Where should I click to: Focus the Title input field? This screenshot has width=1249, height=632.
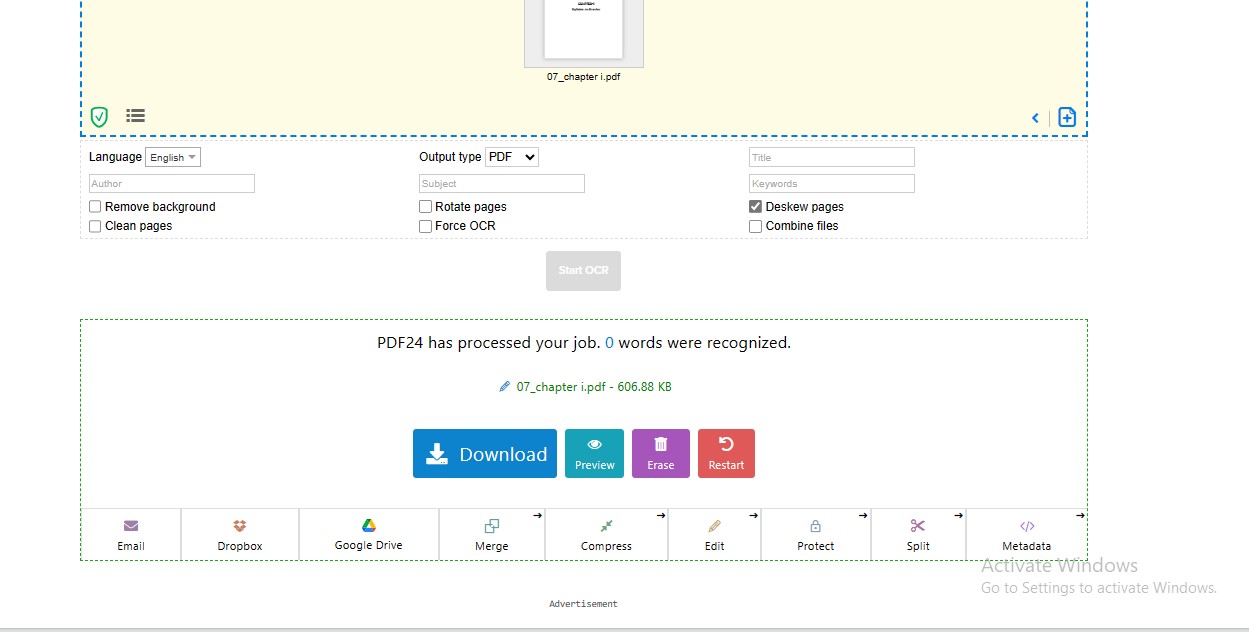[x=832, y=157]
